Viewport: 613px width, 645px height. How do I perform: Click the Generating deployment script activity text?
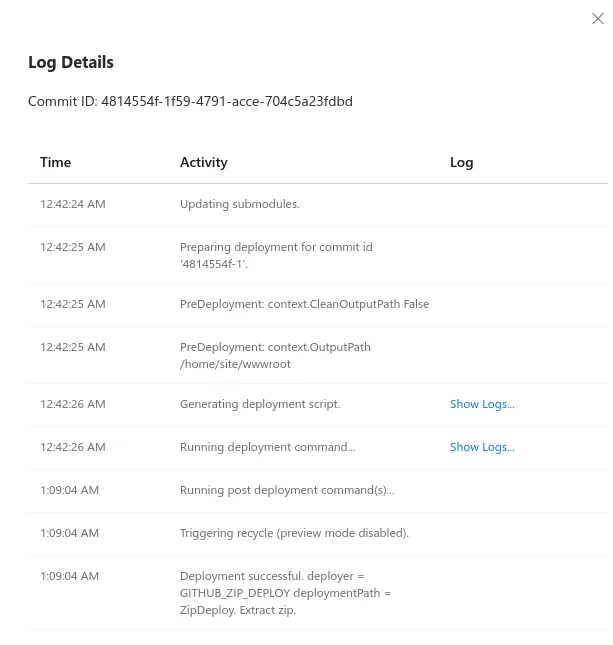click(260, 404)
